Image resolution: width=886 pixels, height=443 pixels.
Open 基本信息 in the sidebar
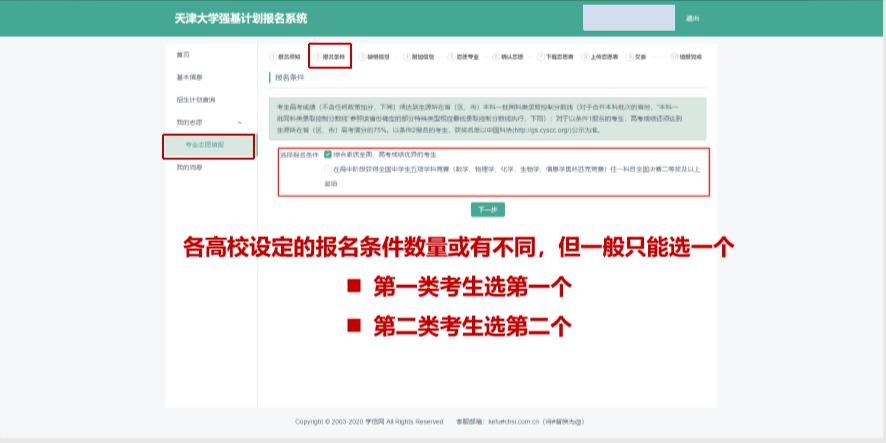point(189,77)
